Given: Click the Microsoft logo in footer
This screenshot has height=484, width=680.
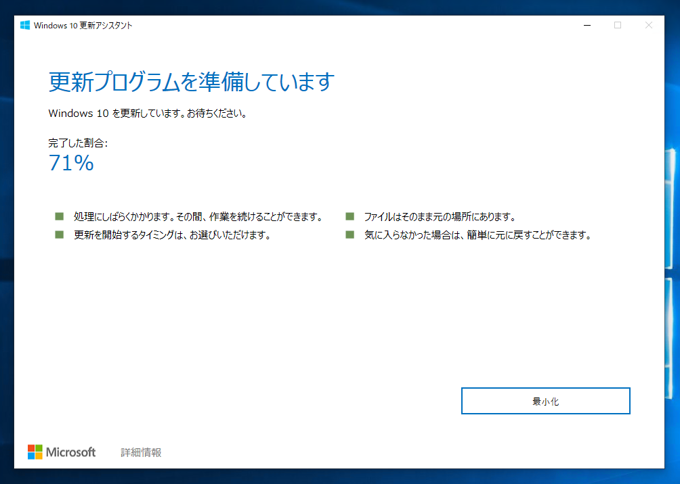Looking at the screenshot, I should [x=62, y=452].
